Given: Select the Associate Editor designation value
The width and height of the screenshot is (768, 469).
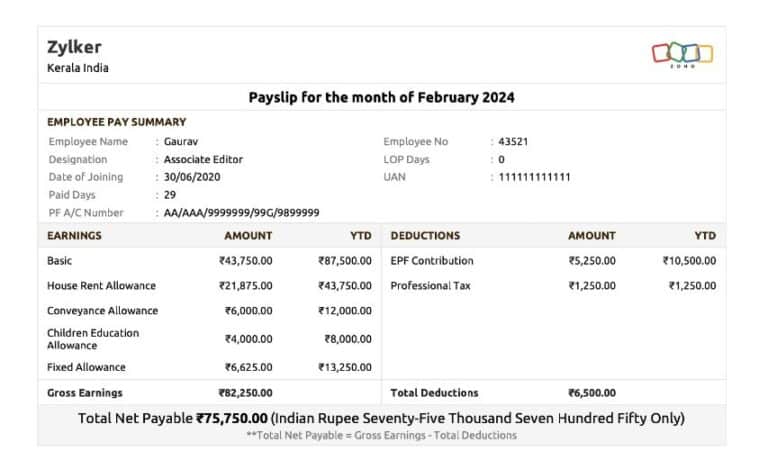Looking at the screenshot, I should tap(203, 159).
